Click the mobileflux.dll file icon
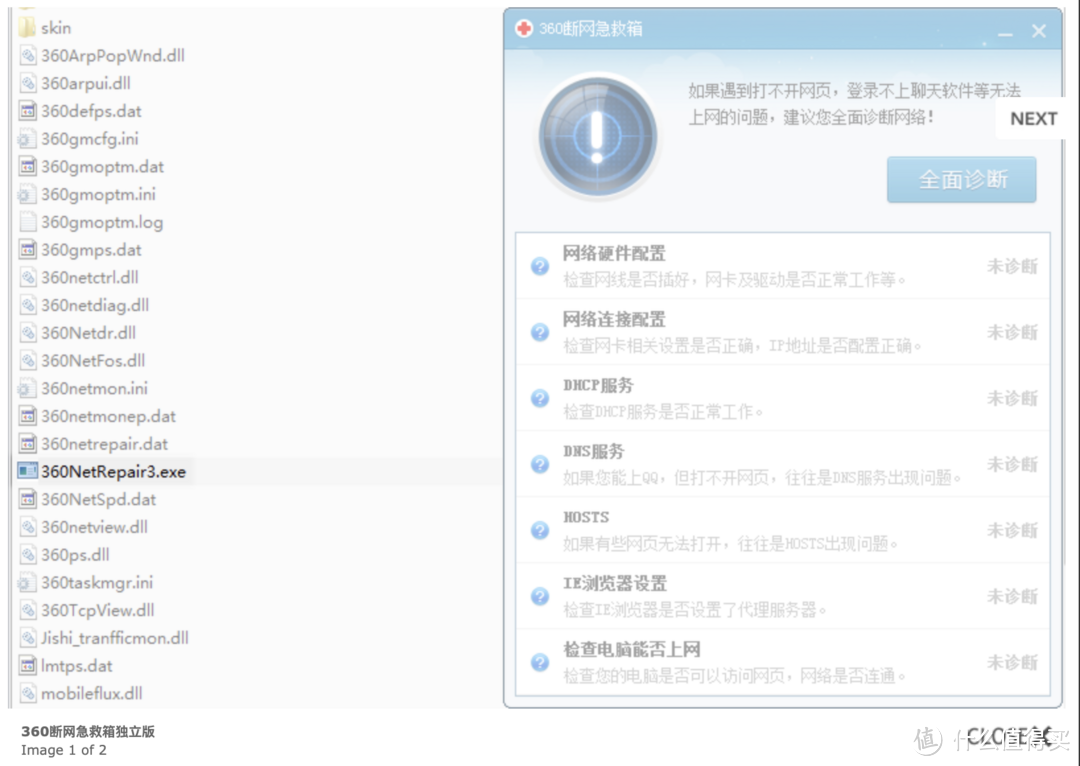This screenshot has height=766, width=1080. (x=28, y=693)
